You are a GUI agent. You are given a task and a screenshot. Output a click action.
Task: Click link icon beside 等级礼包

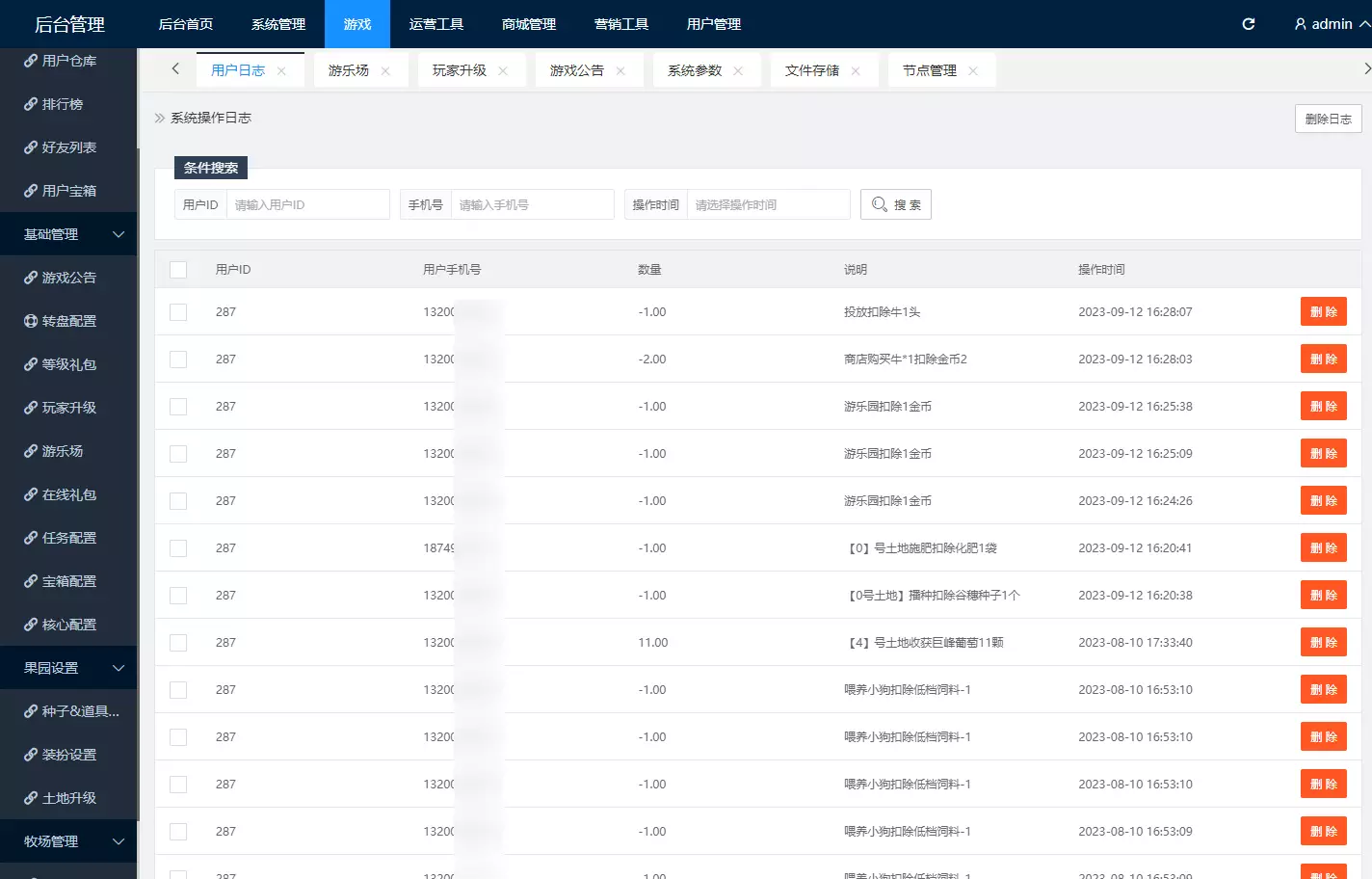[x=31, y=364]
